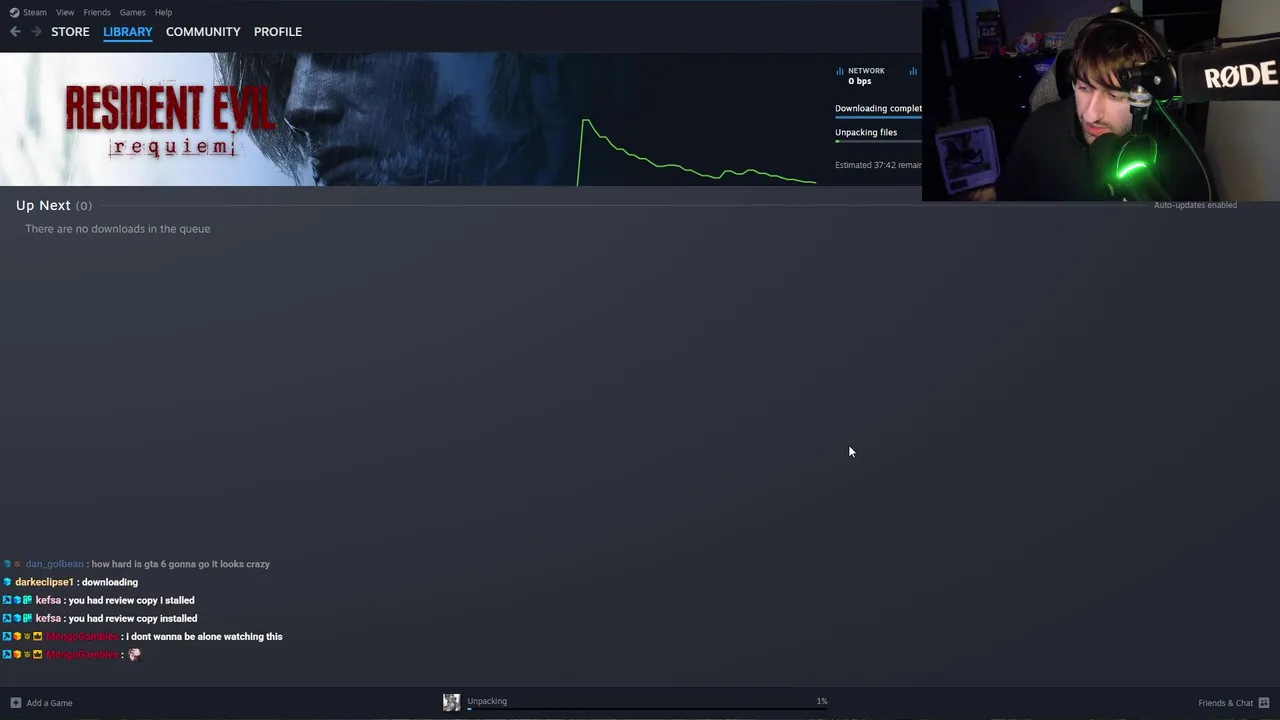Click the 'Auto-updates enabled' label
This screenshot has height=720, width=1280.
point(1195,205)
